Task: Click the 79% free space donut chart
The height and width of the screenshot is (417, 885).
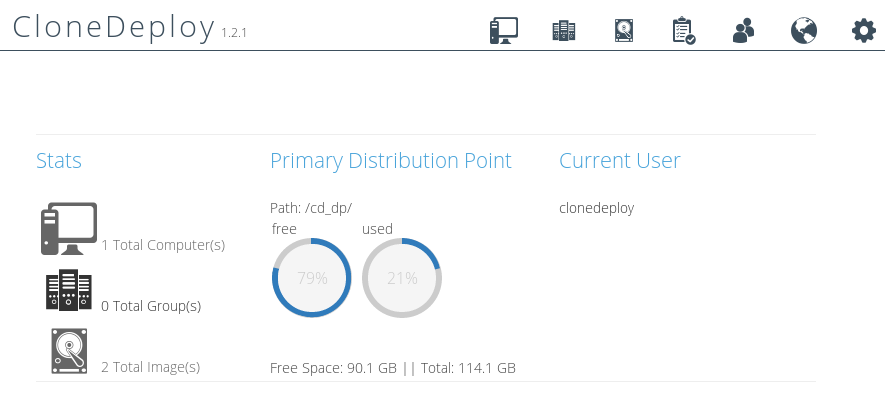Action: 312,278
